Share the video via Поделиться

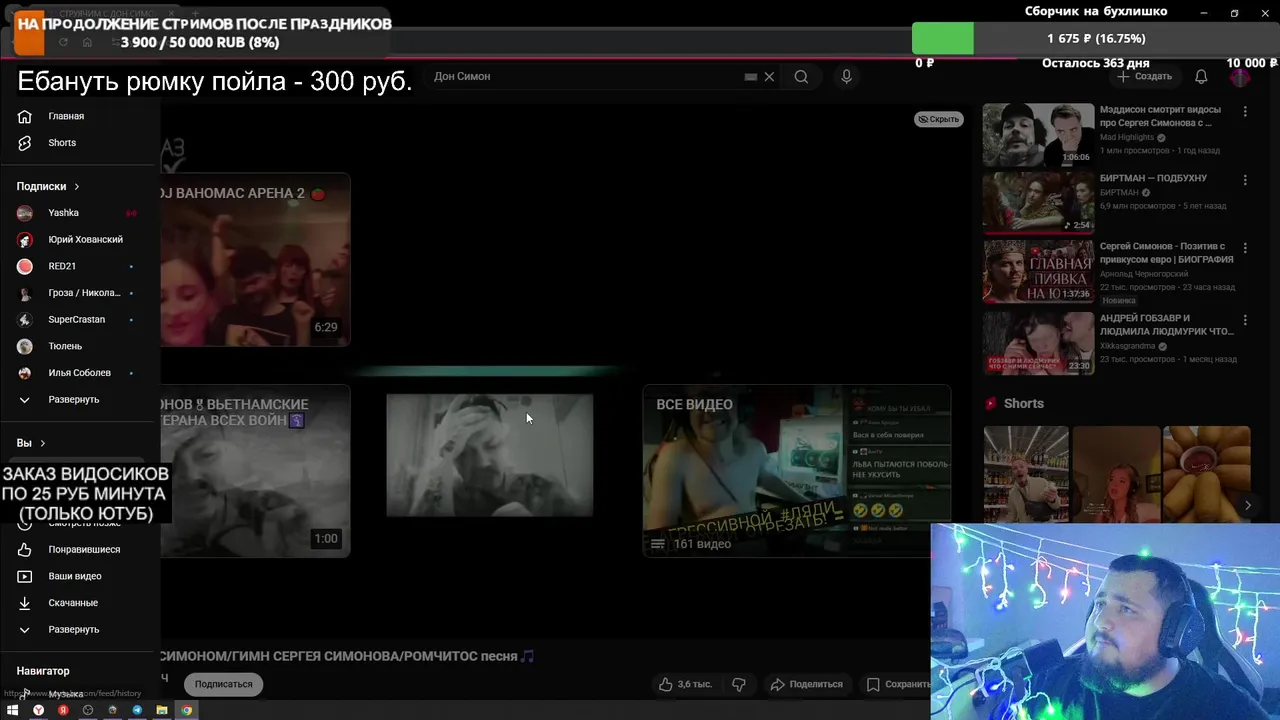806,684
